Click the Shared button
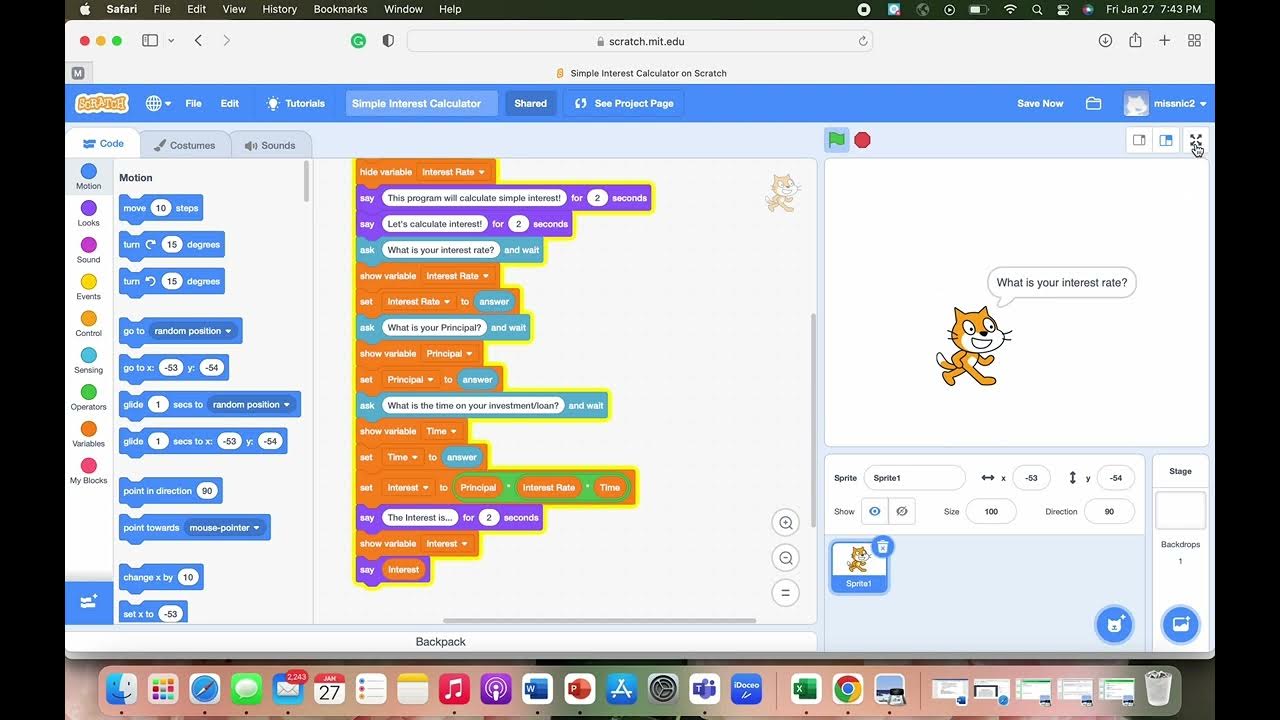 530,103
